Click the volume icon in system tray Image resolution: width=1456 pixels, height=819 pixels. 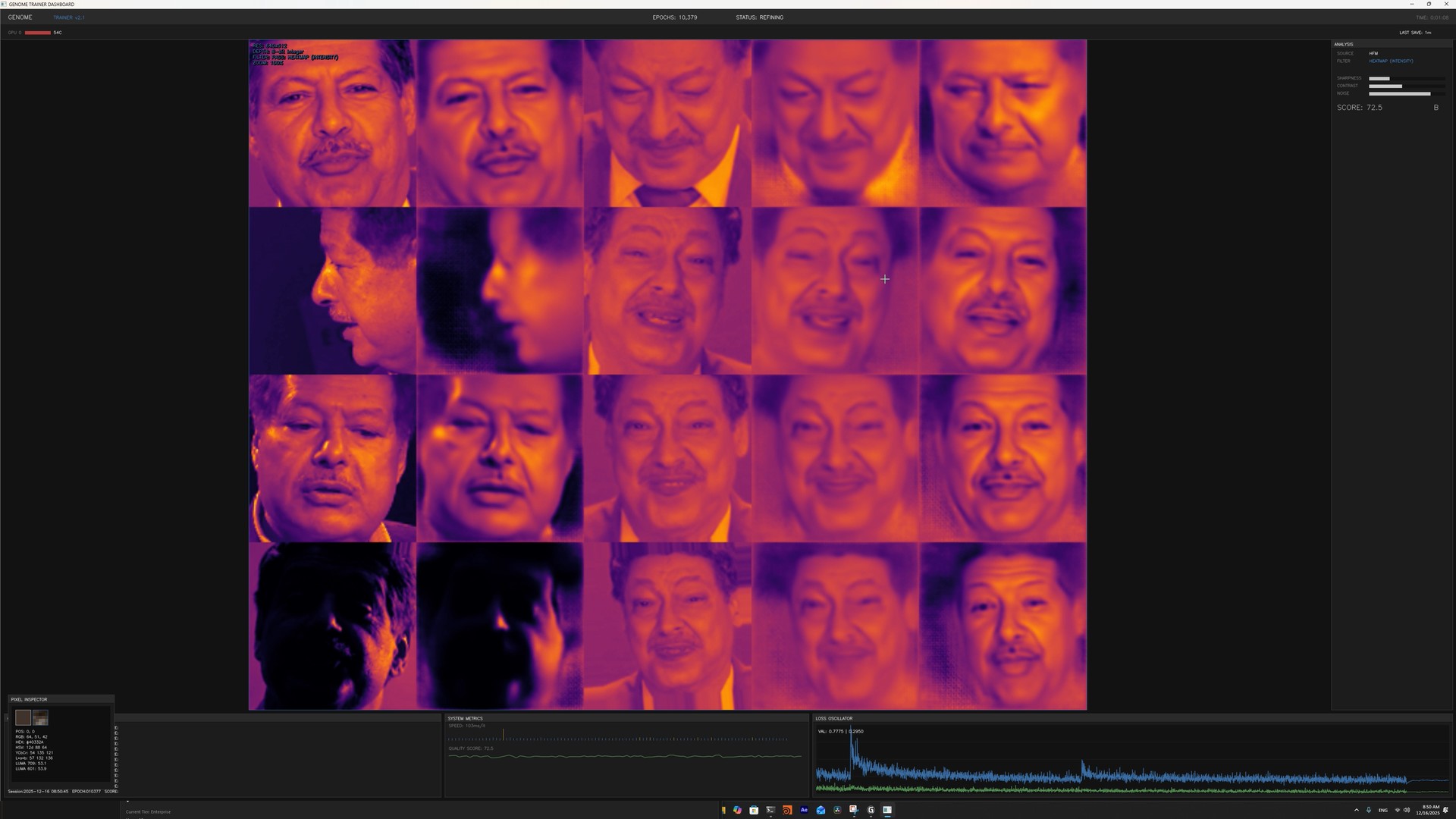tap(1407, 810)
